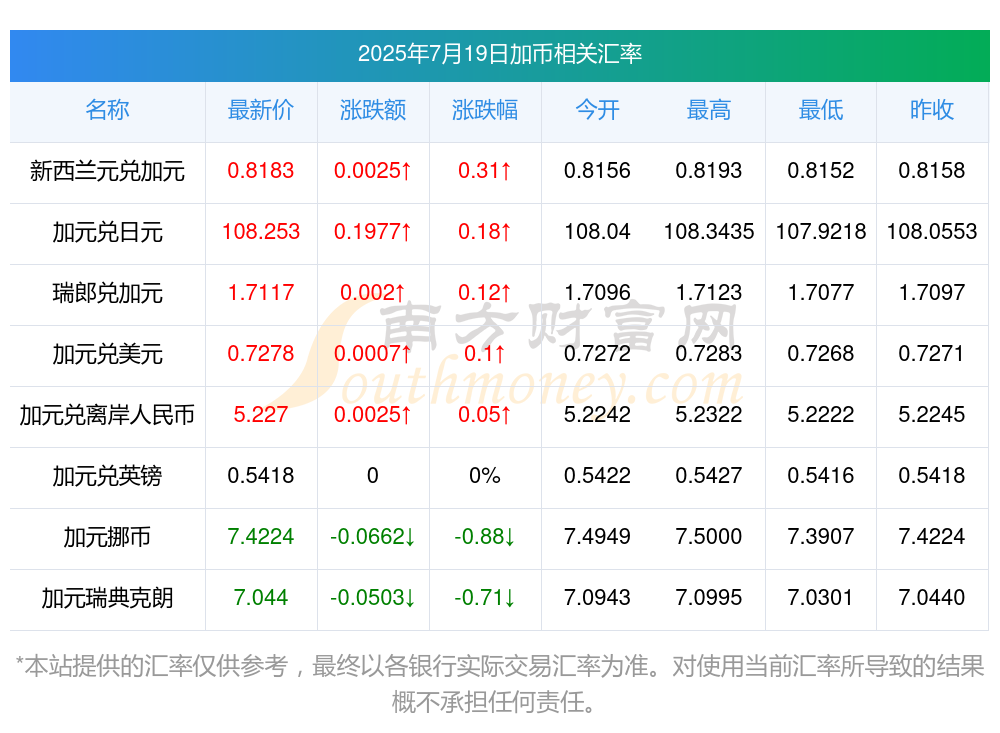This screenshot has width=1000, height=733.
Task: Select the 加元挪币 row name
Action: coord(107,537)
